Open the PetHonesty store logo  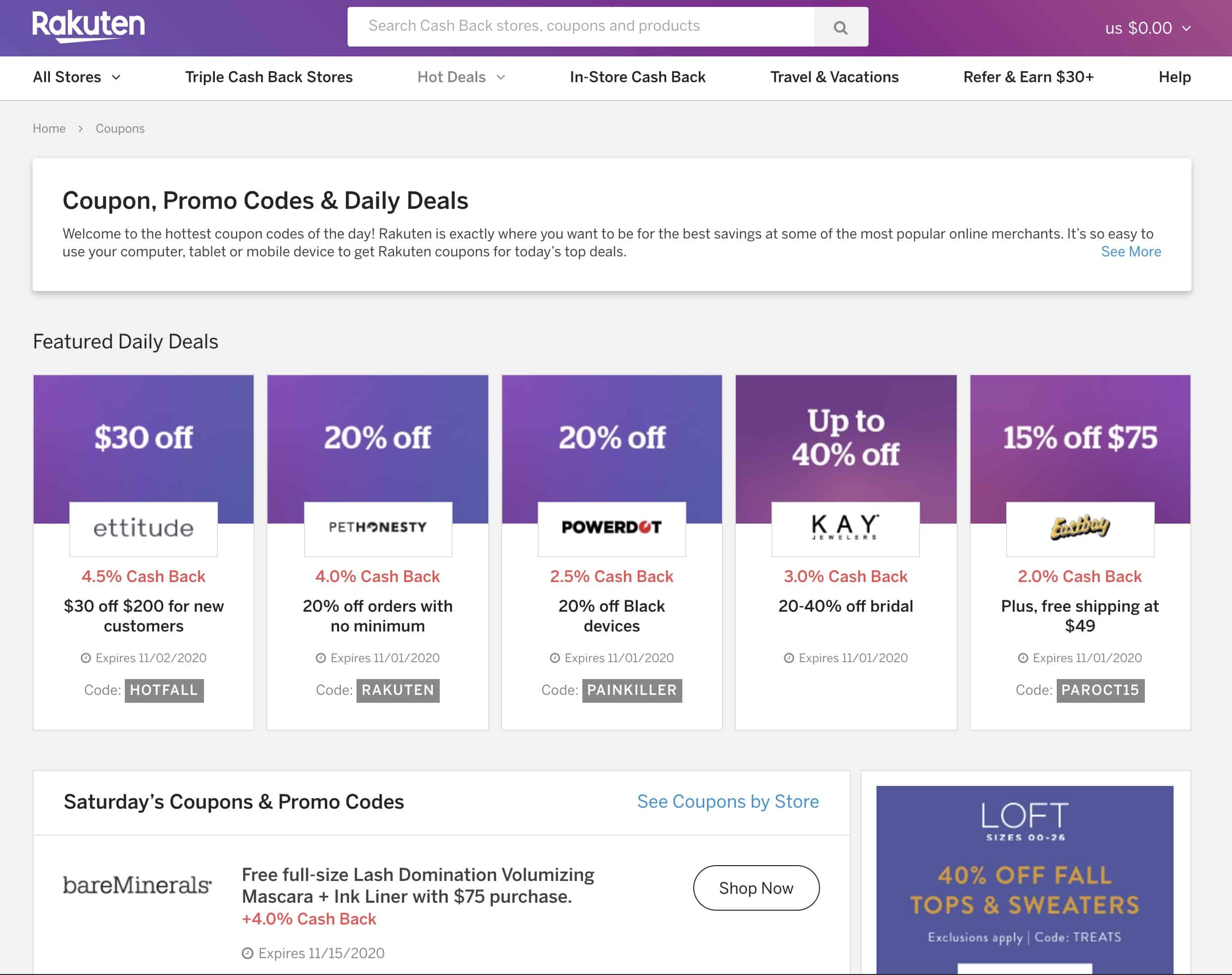click(x=377, y=528)
